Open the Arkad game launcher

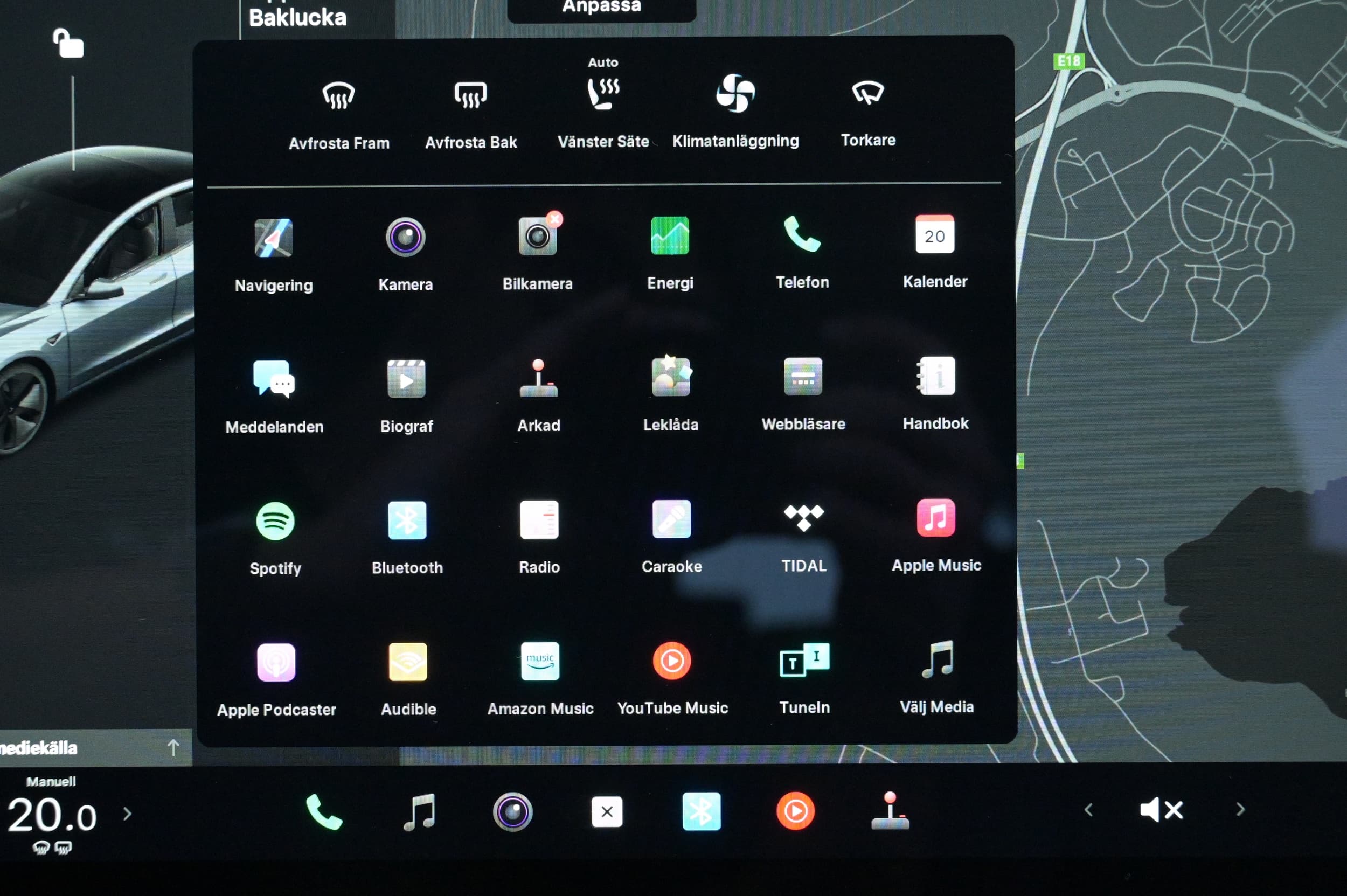coord(538,378)
